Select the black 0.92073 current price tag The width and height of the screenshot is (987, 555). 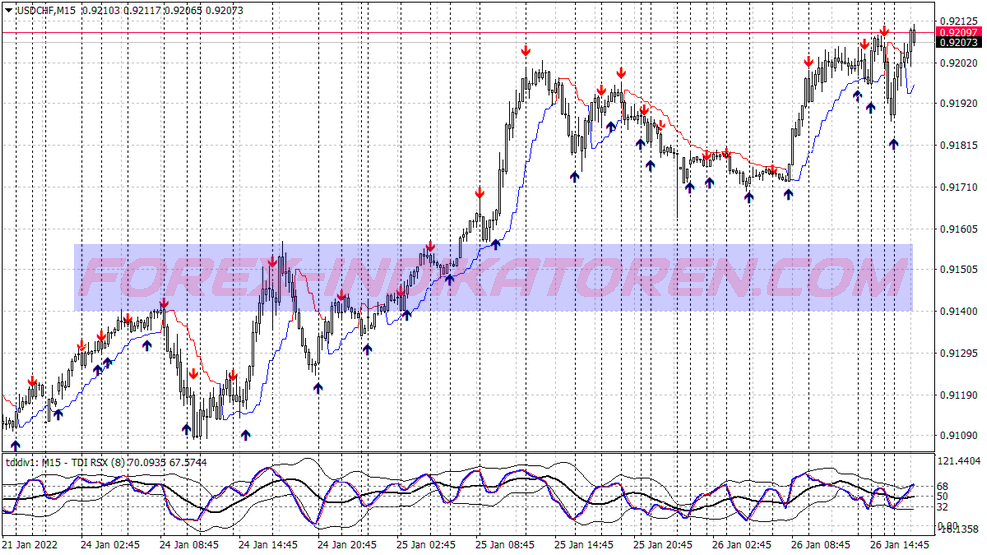click(x=959, y=42)
